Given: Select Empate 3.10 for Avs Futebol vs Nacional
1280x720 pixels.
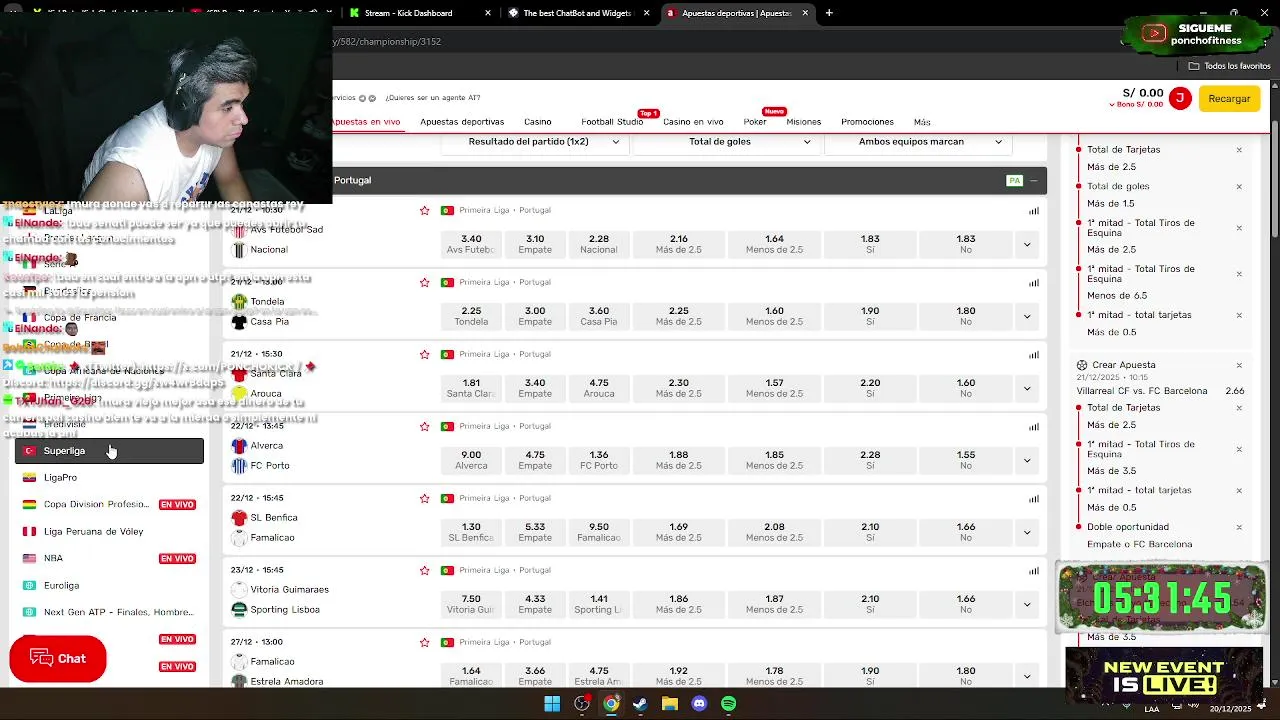Looking at the screenshot, I should click(x=535, y=244).
